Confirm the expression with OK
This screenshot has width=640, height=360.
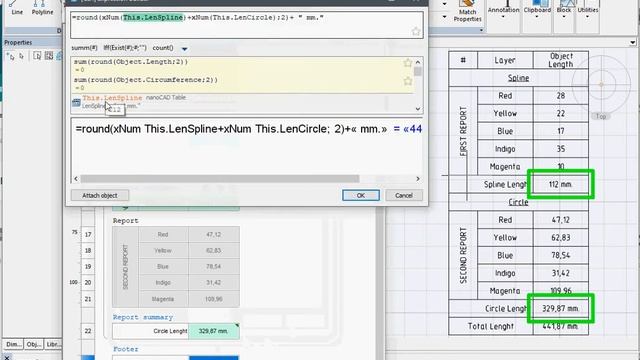(361, 196)
